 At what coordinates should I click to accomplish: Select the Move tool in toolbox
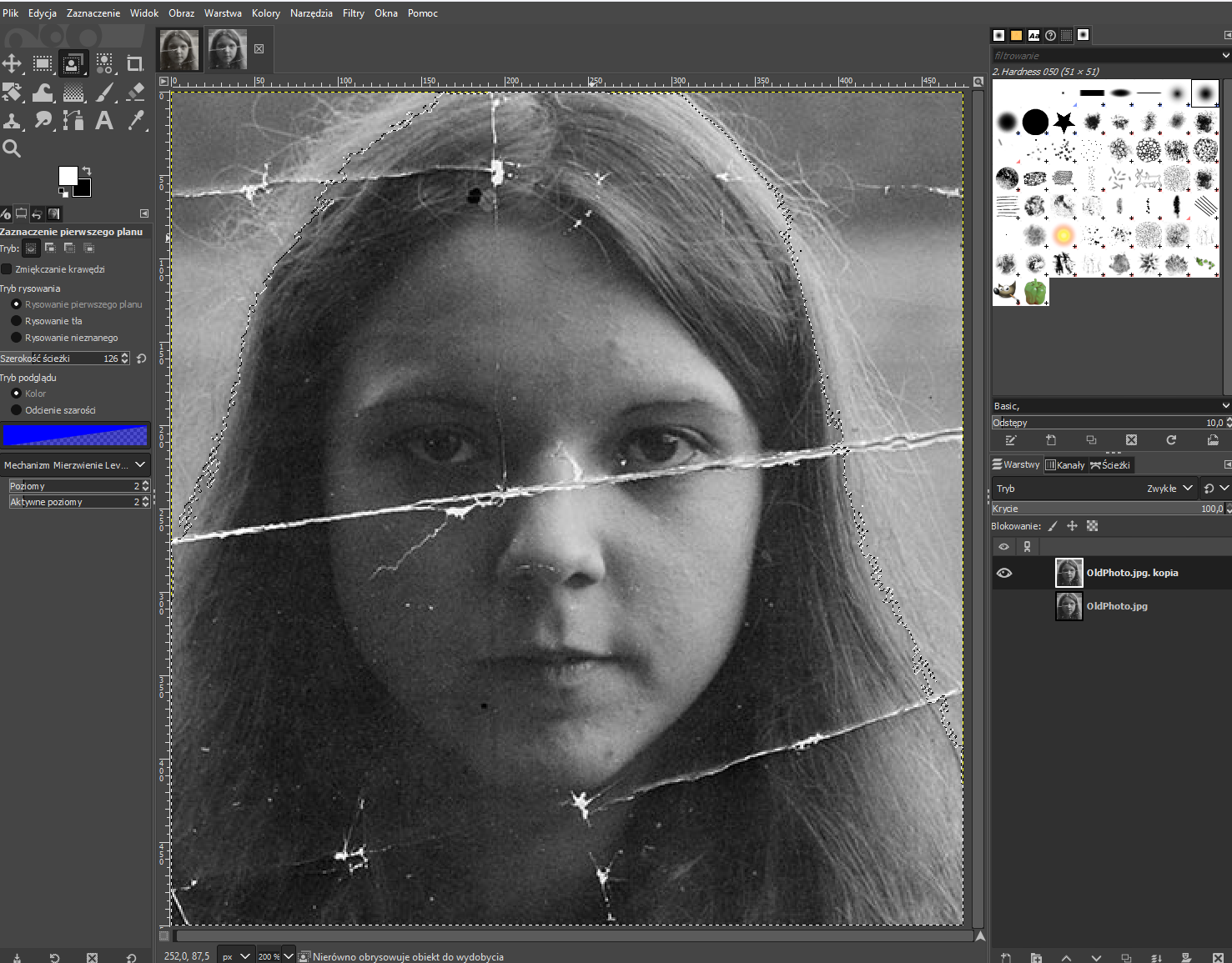point(12,63)
